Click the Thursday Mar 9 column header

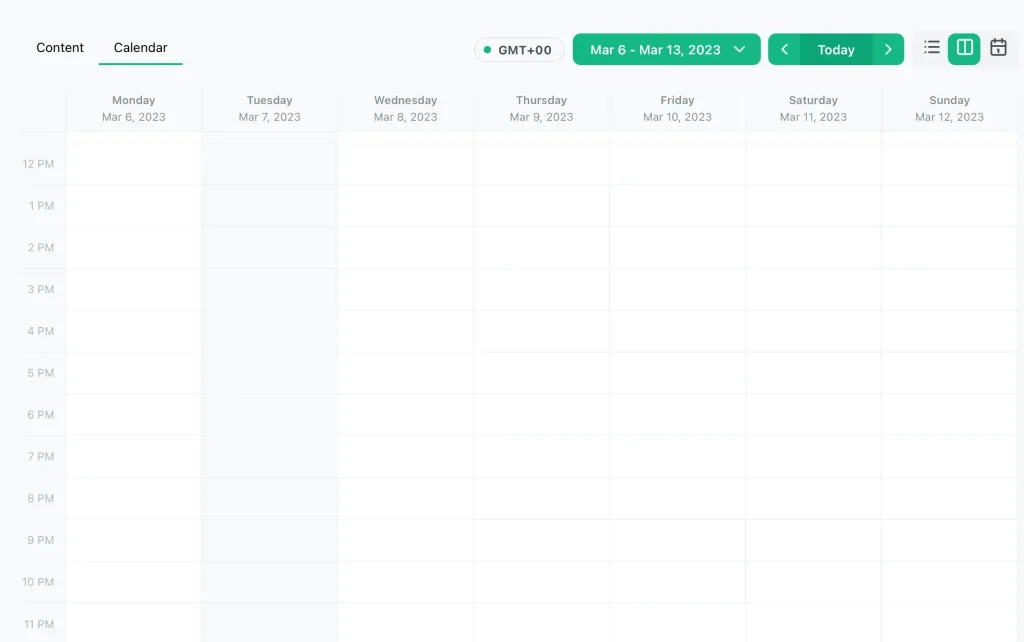[x=542, y=108]
